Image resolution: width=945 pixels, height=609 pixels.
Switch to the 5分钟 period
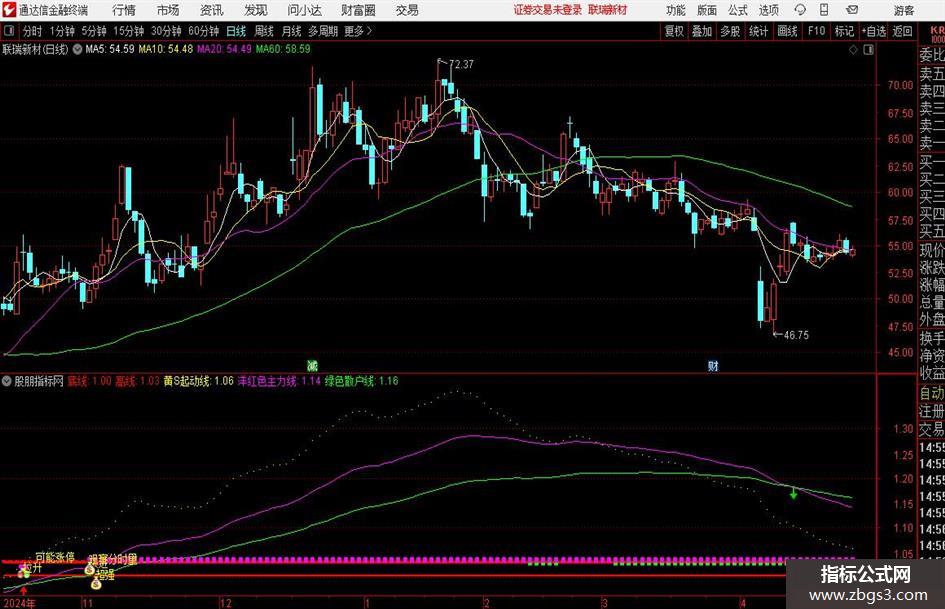click(x=94, y=31)
